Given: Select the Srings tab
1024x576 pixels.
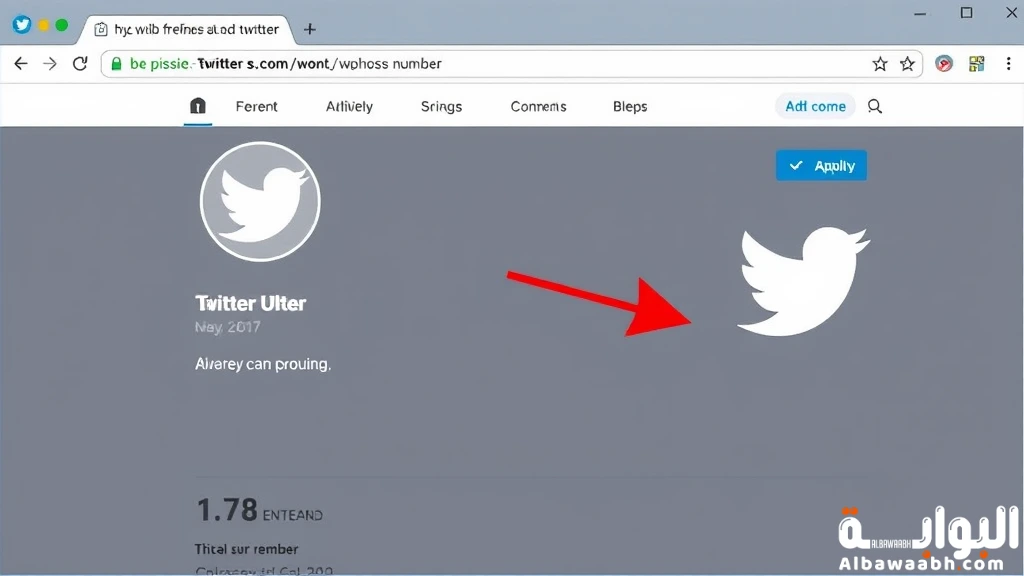Looking at the screenshot, I should (x=441, y=106).
